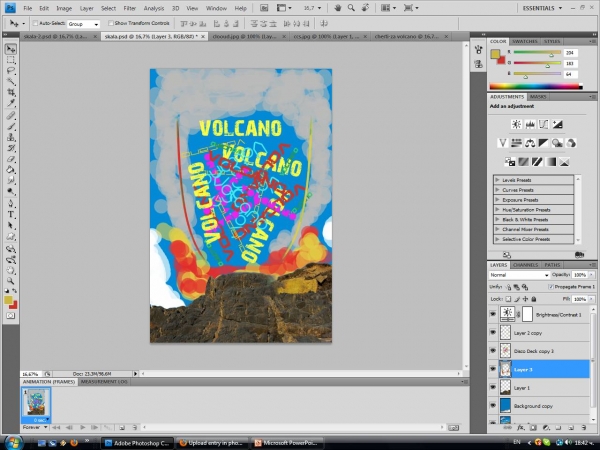Screen dimensions: 600x450
Task: Open the Filter menu
Action: click(x=130, y=8)
